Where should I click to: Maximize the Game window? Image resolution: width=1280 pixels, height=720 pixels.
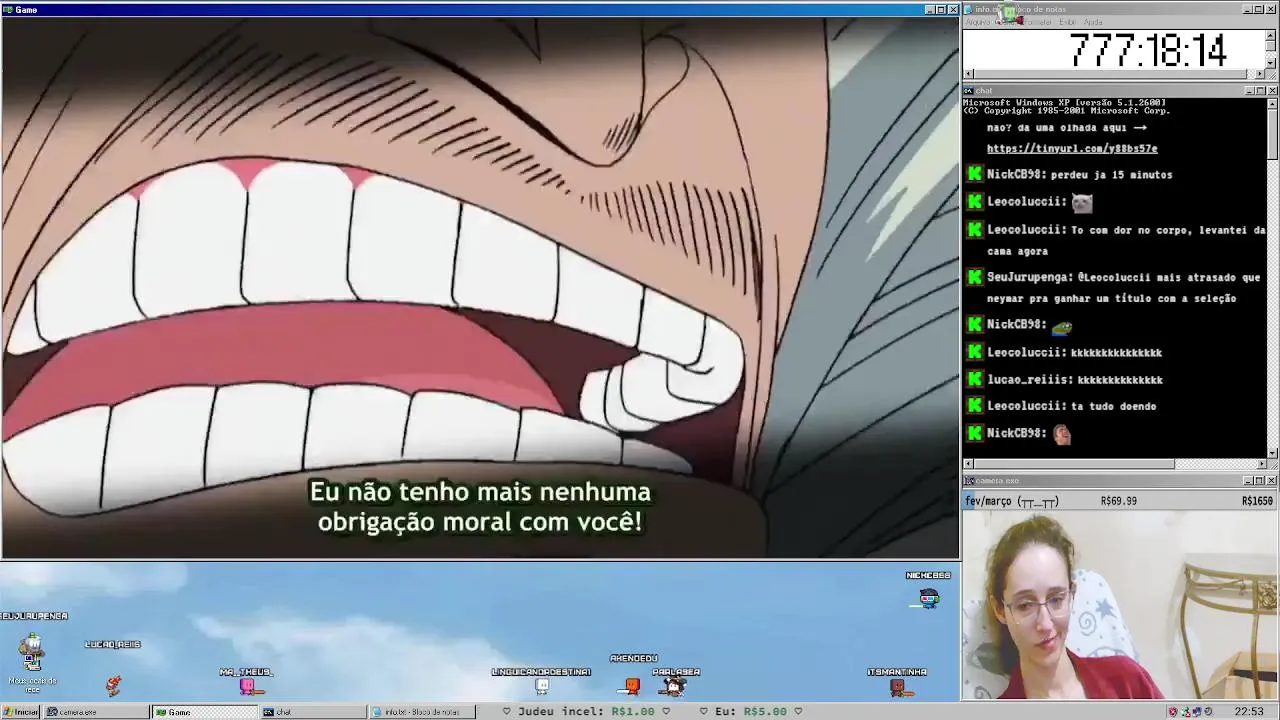point(940,9)
